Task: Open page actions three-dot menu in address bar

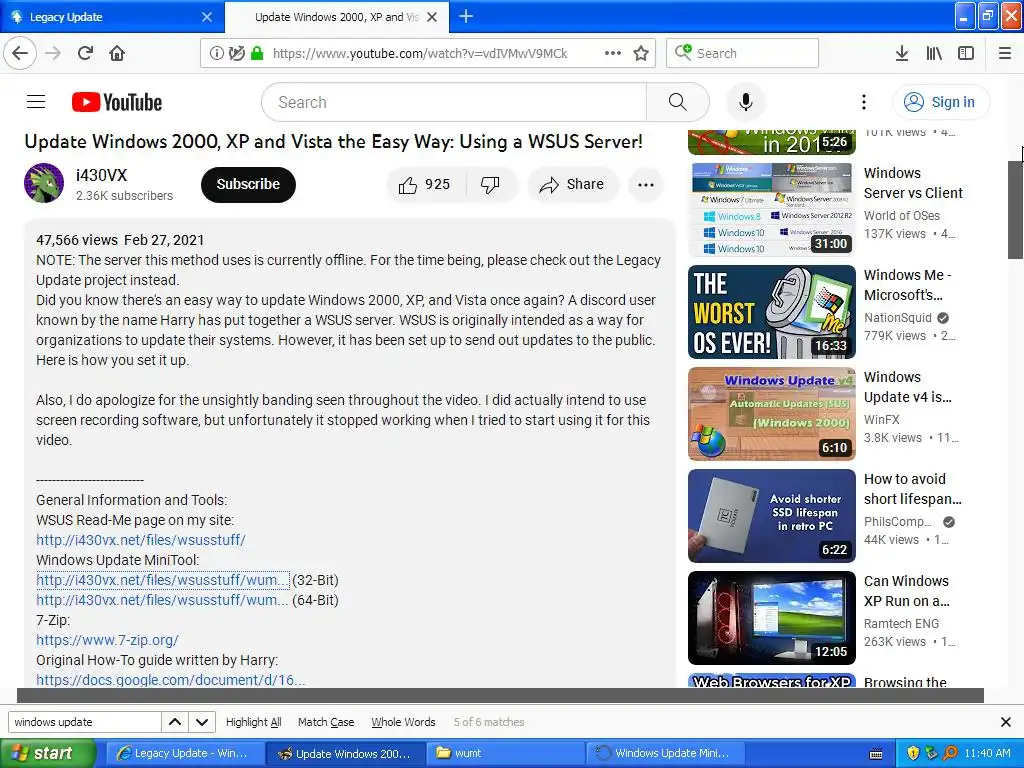Action: tap(613, 53)
